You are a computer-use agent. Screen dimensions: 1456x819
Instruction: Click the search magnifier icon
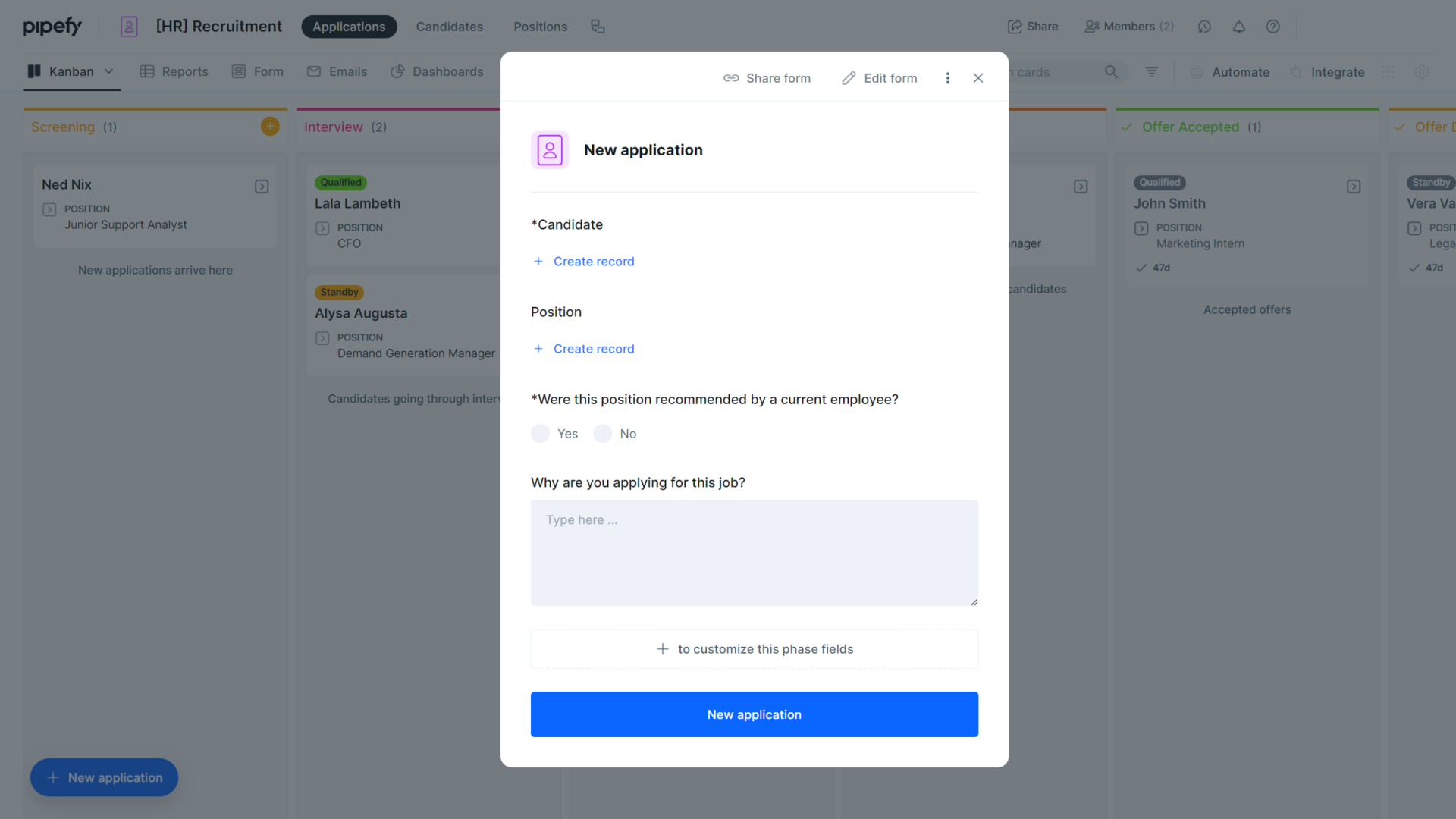click(1111, 72)
